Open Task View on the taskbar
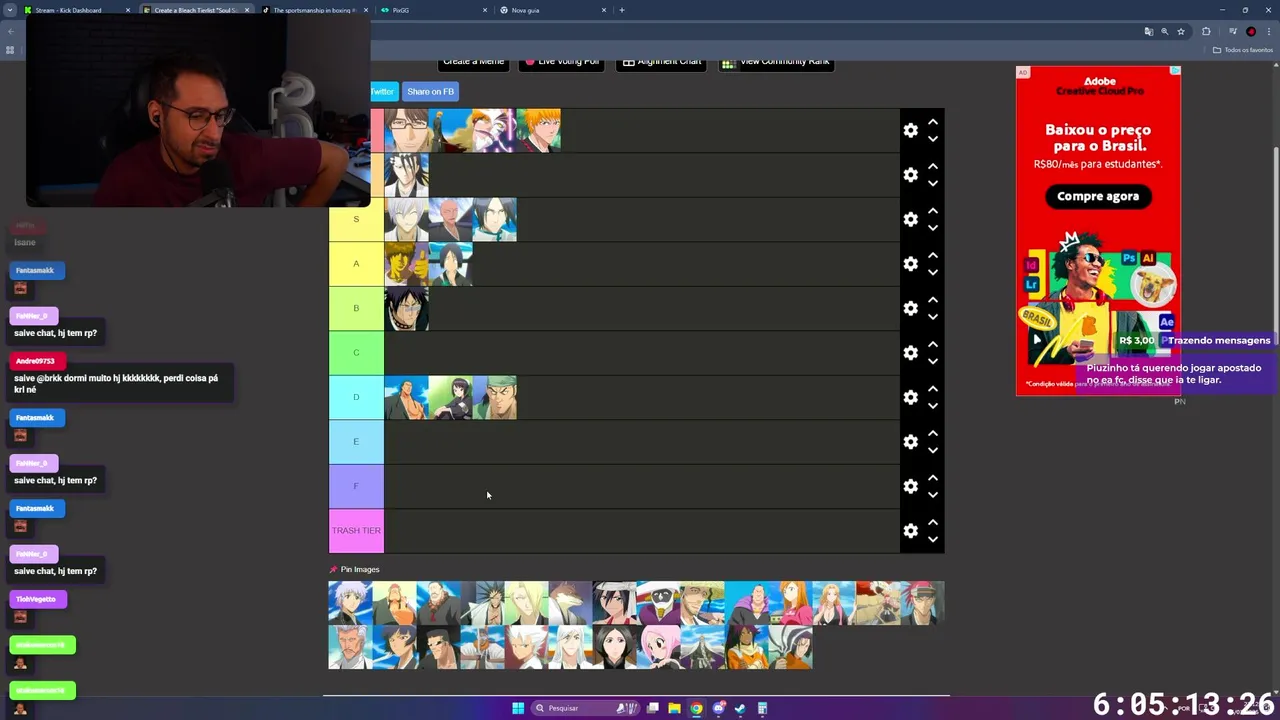Image resolution: width=1280 pixels, height=720 pixels. pos(653,708)
